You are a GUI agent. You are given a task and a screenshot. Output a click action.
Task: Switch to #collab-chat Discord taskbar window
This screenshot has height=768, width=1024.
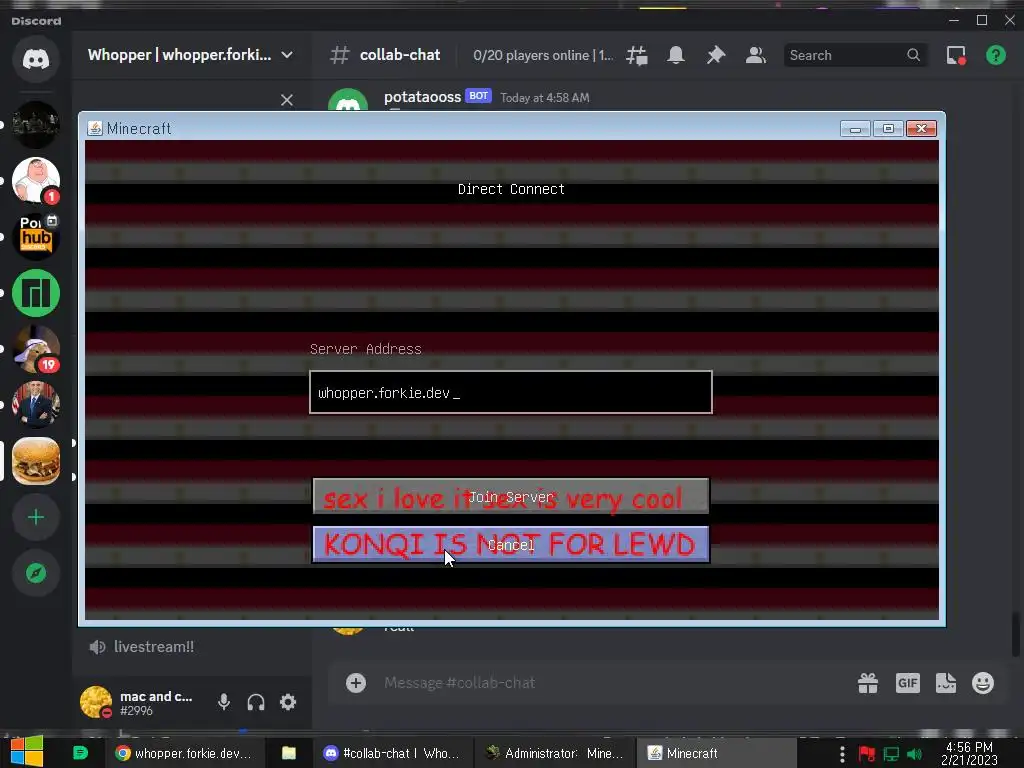click(392, 754)
